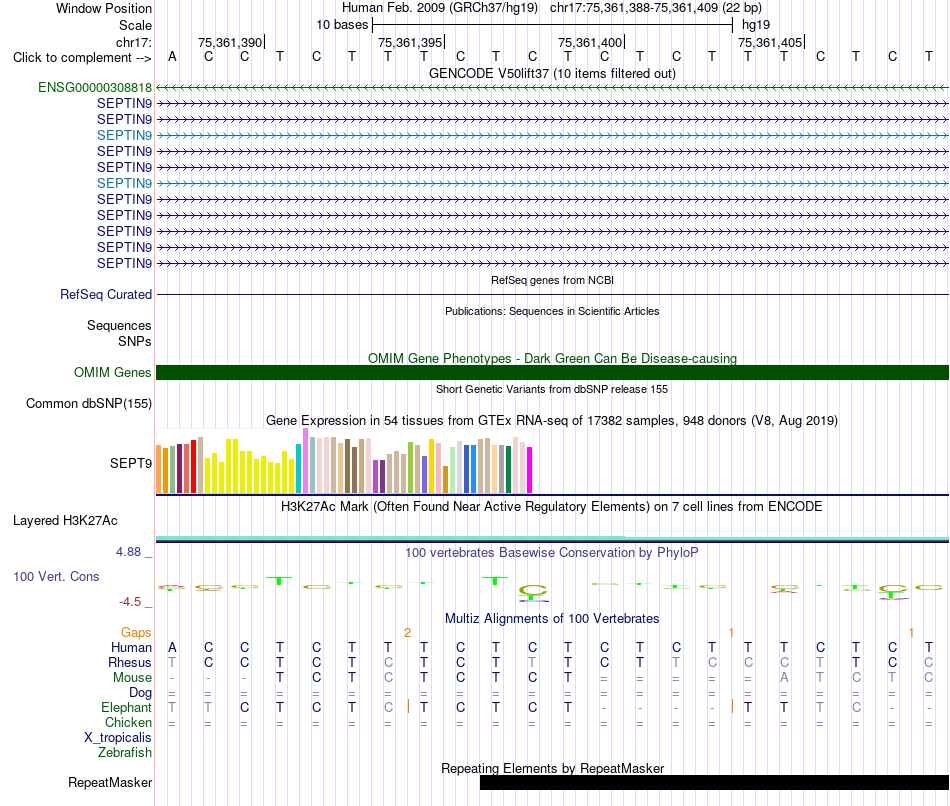
Task: Open 'Short Genetic Variants from dbSNP release 155' title
Action: point(552,389)
